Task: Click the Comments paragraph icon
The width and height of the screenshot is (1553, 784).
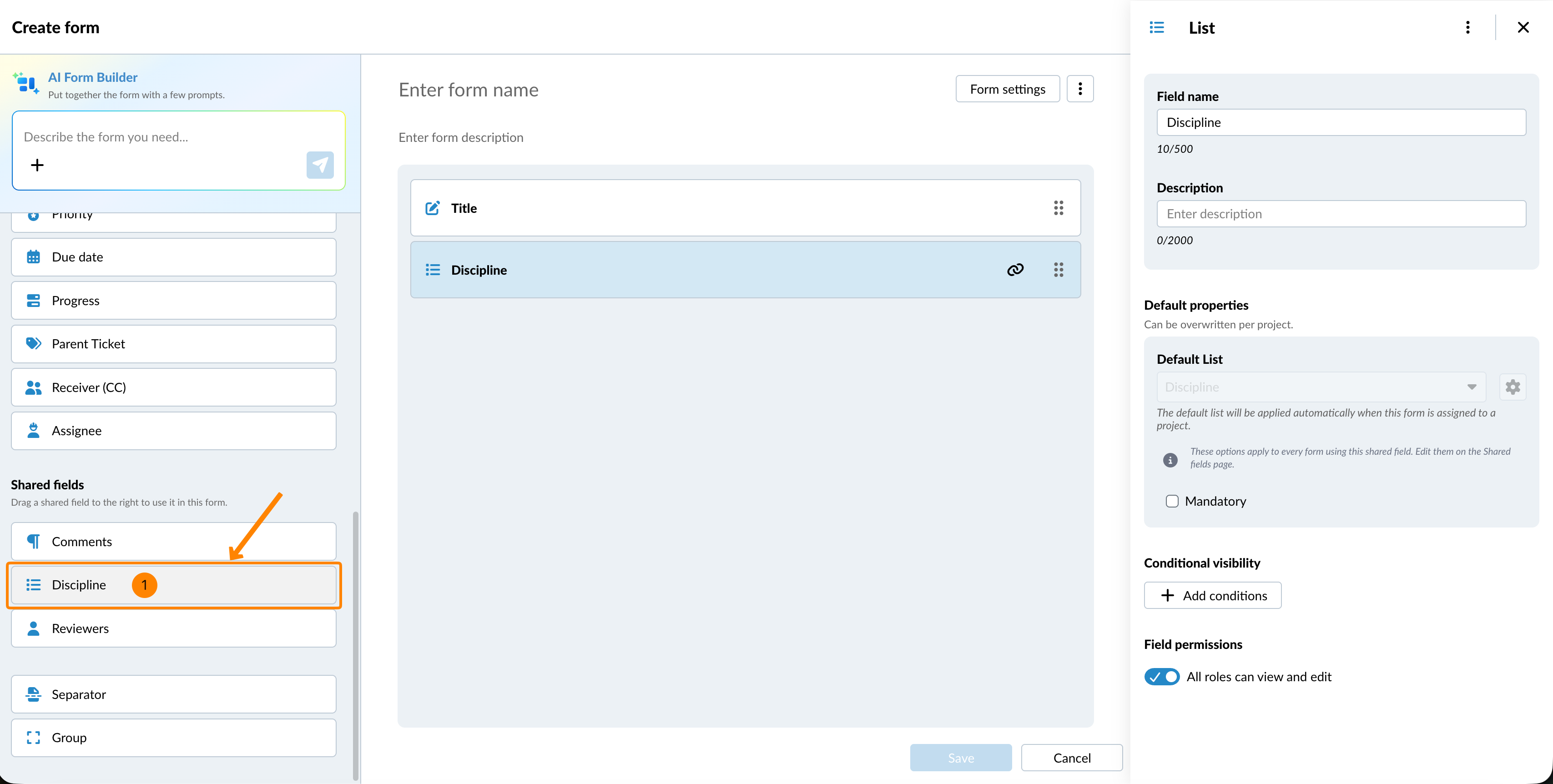Action: click(x=34, y=542)
